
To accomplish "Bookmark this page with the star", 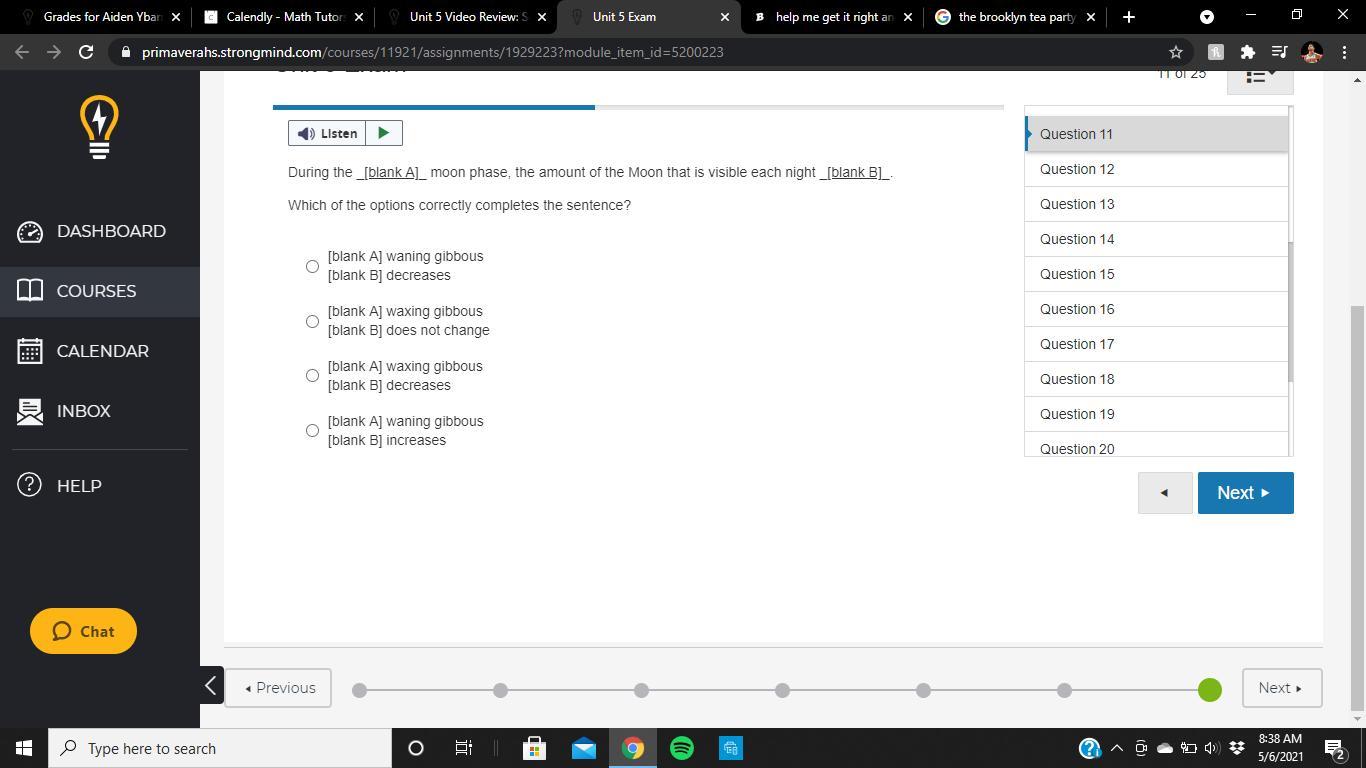I will point(1176,52).
